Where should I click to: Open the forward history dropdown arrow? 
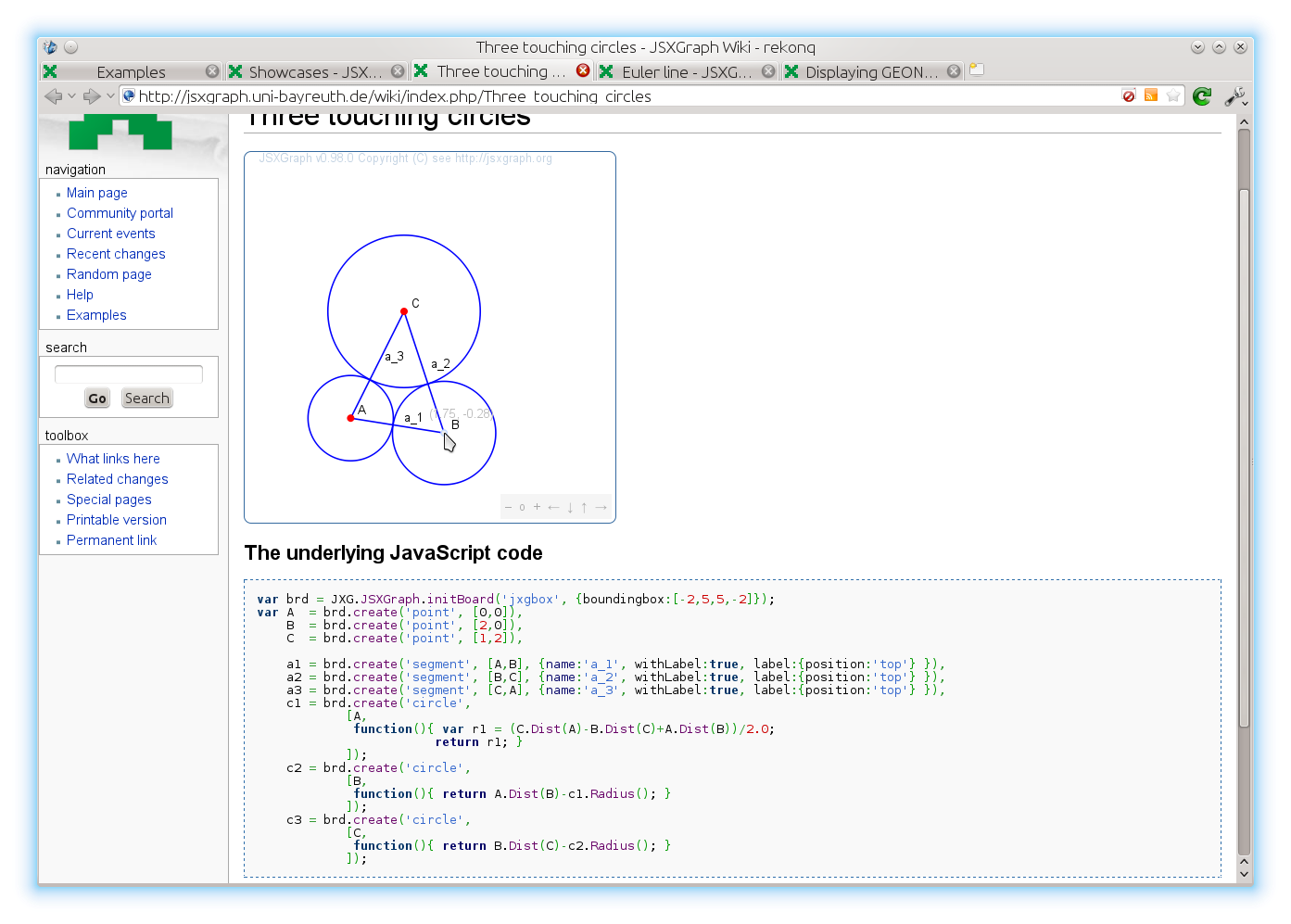click(x=110, y=95)
